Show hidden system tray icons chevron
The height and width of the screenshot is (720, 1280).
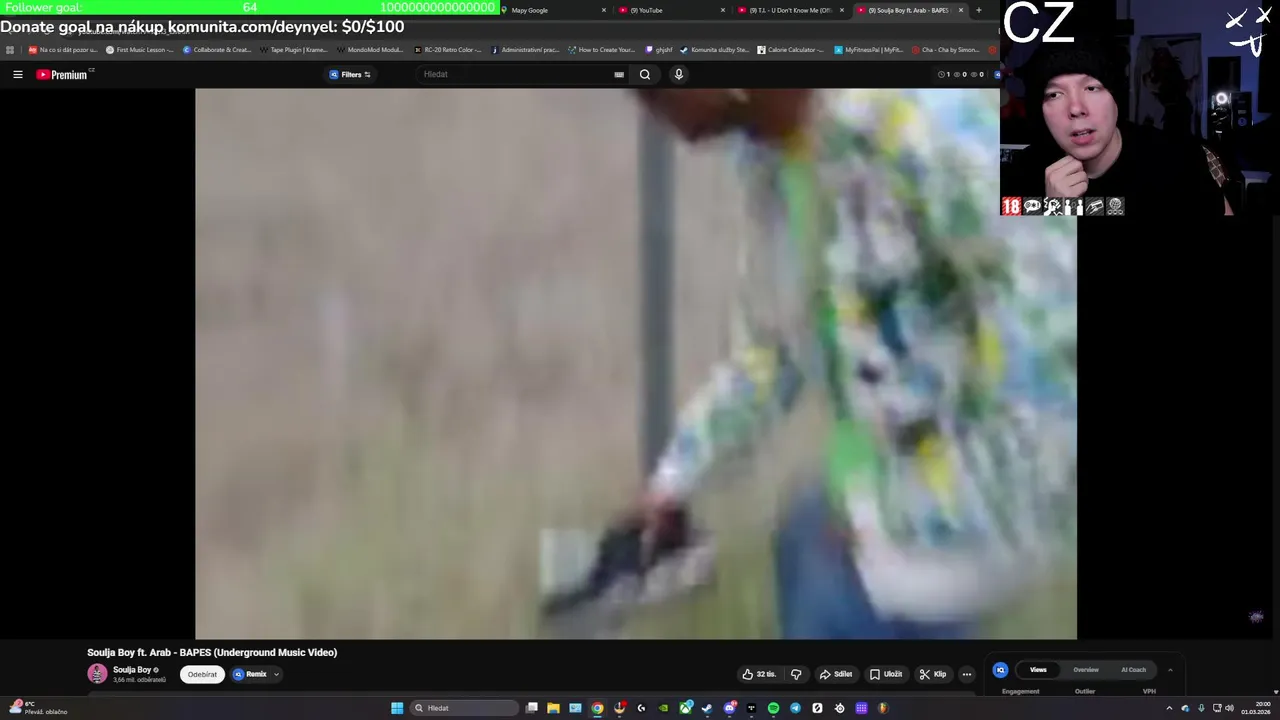[x=1169, y=708]
